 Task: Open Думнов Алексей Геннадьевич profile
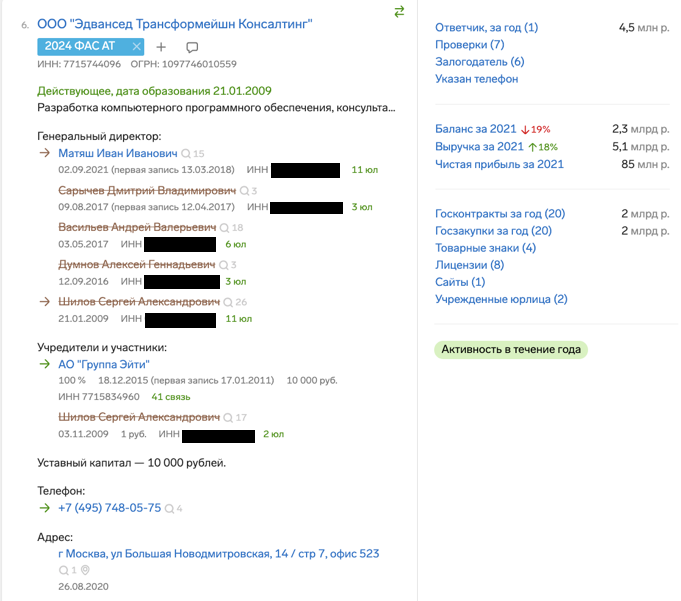pos(137,264)
